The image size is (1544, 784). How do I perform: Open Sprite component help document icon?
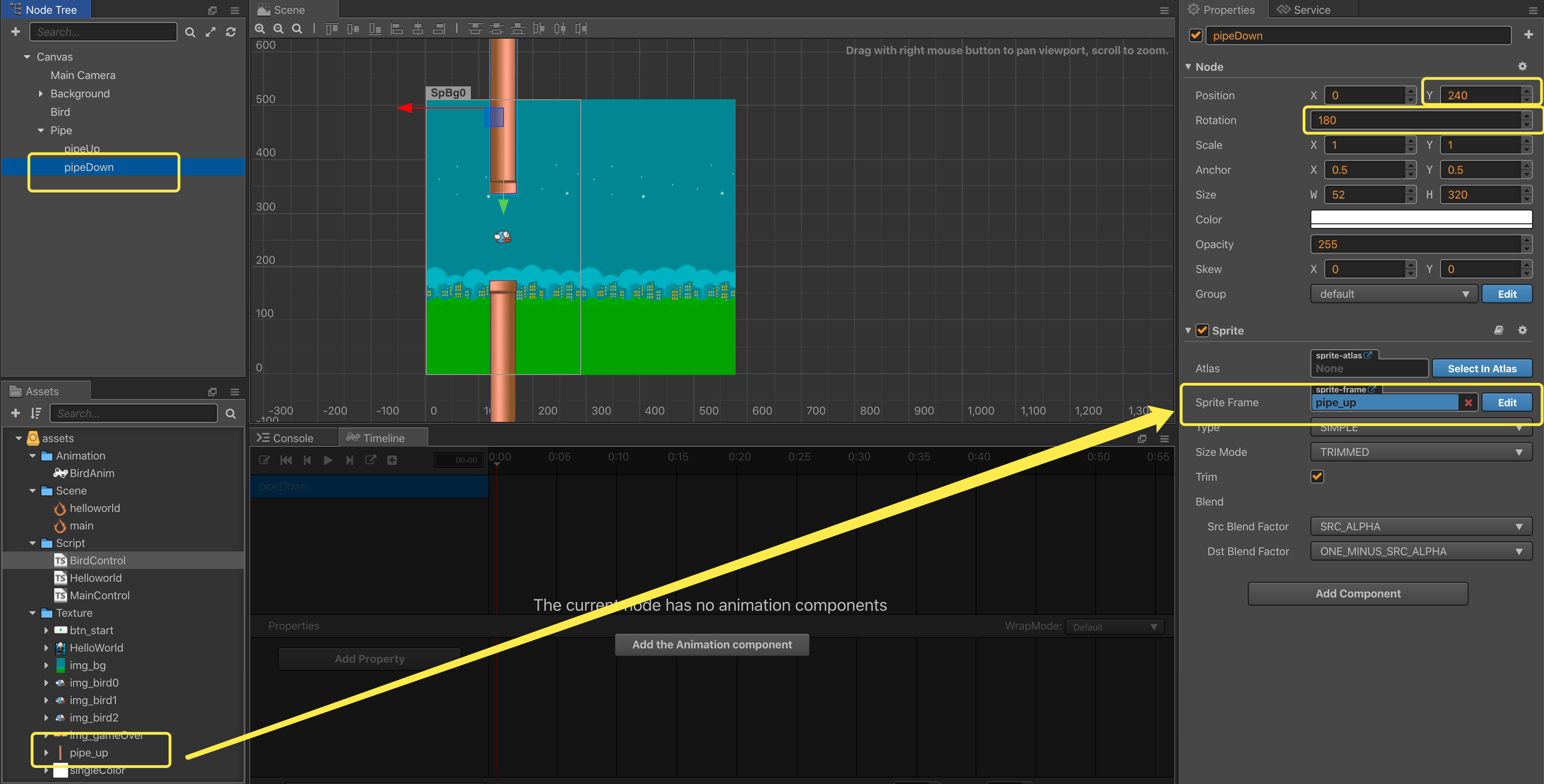(1498, 330)
